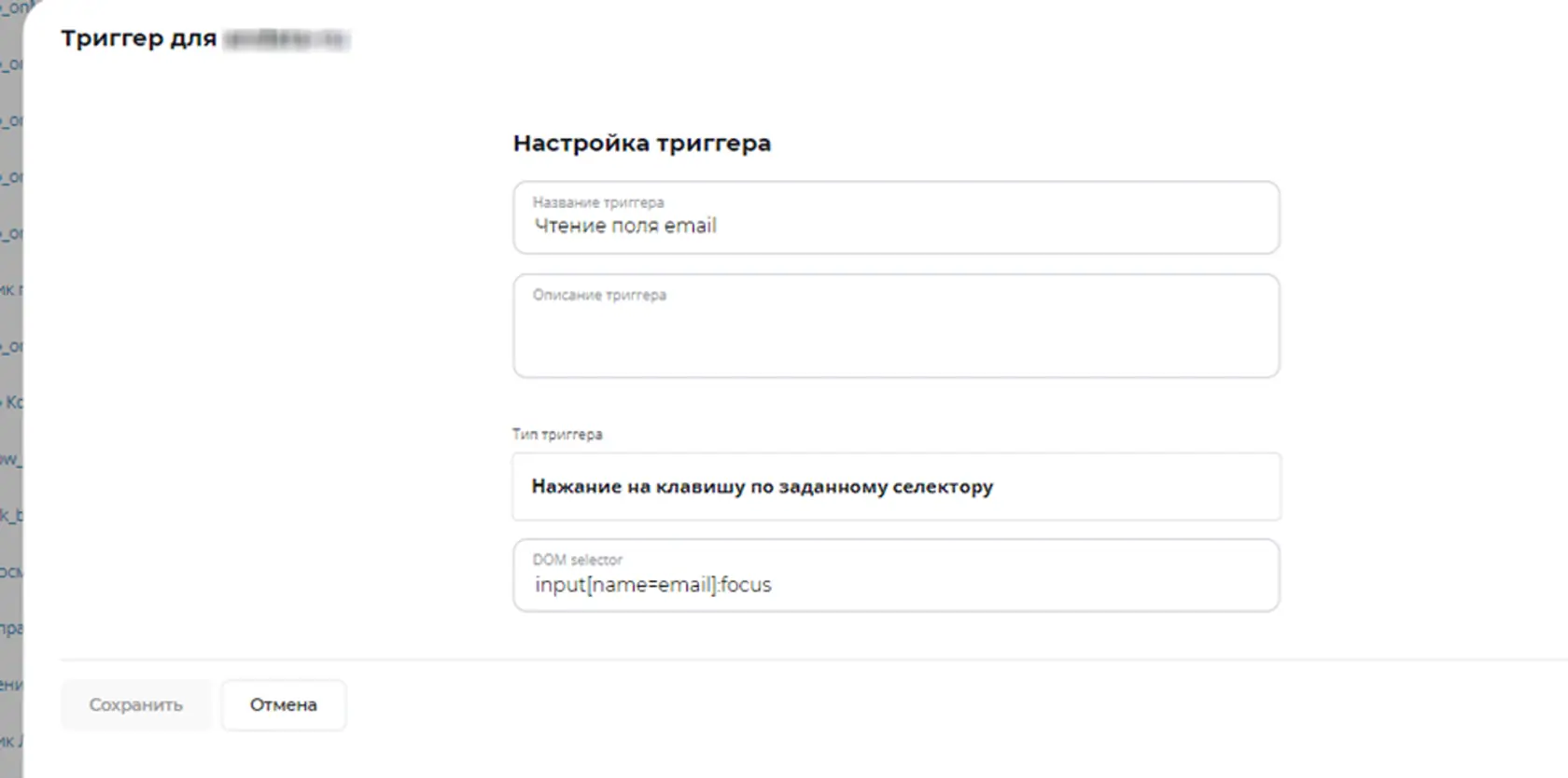Click the small Название триггера floating label
The image size is (1568, 778).
click(x=598, y=202)
